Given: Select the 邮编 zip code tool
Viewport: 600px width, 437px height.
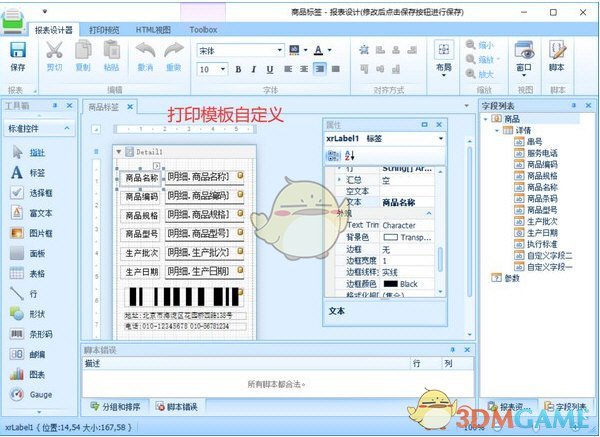Looking at the screenshot, I should pos(28,354).
